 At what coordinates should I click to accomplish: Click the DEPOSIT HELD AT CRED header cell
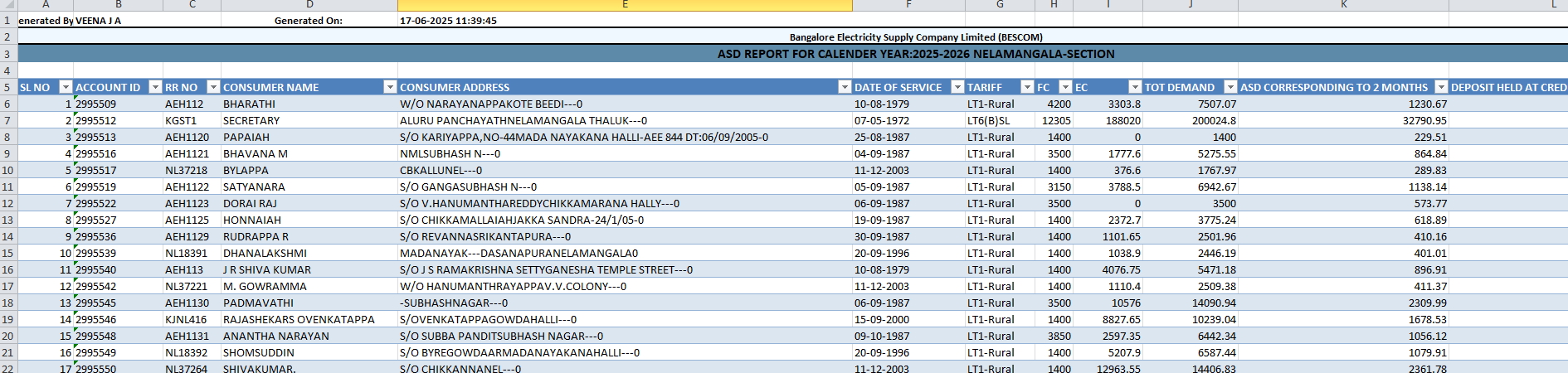1508,87
